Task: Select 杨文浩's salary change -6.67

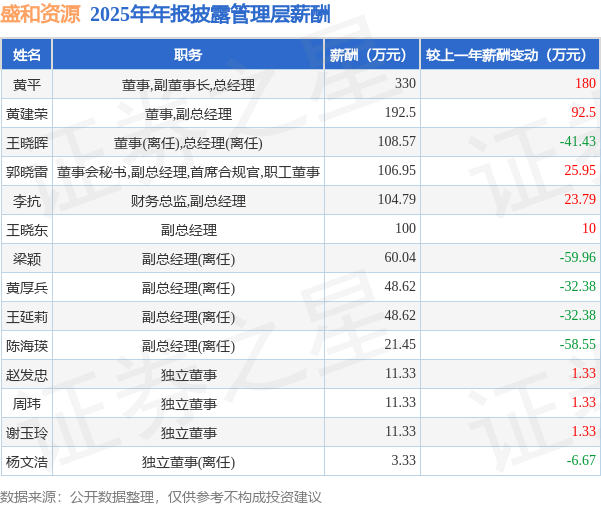Action: point(581,460)
